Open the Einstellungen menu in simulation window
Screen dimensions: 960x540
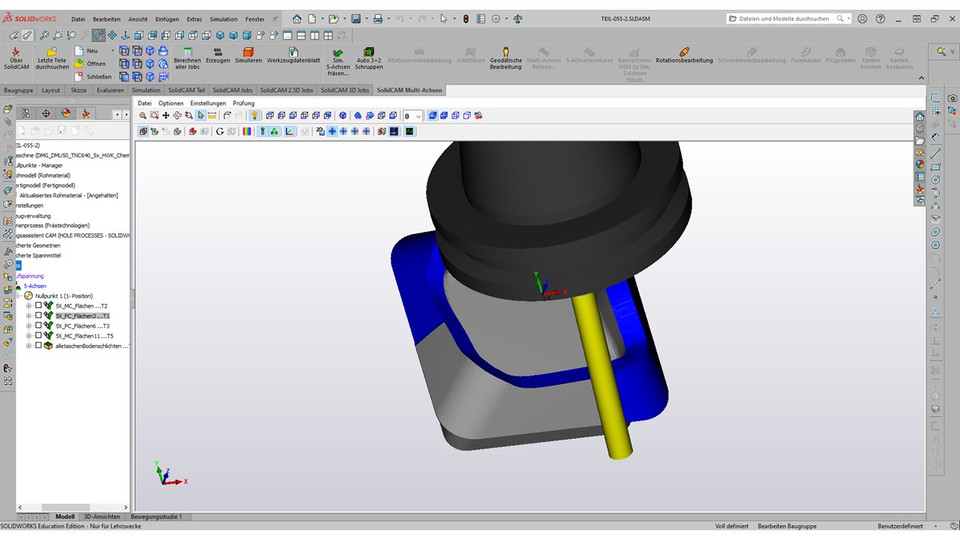(208, 103)
